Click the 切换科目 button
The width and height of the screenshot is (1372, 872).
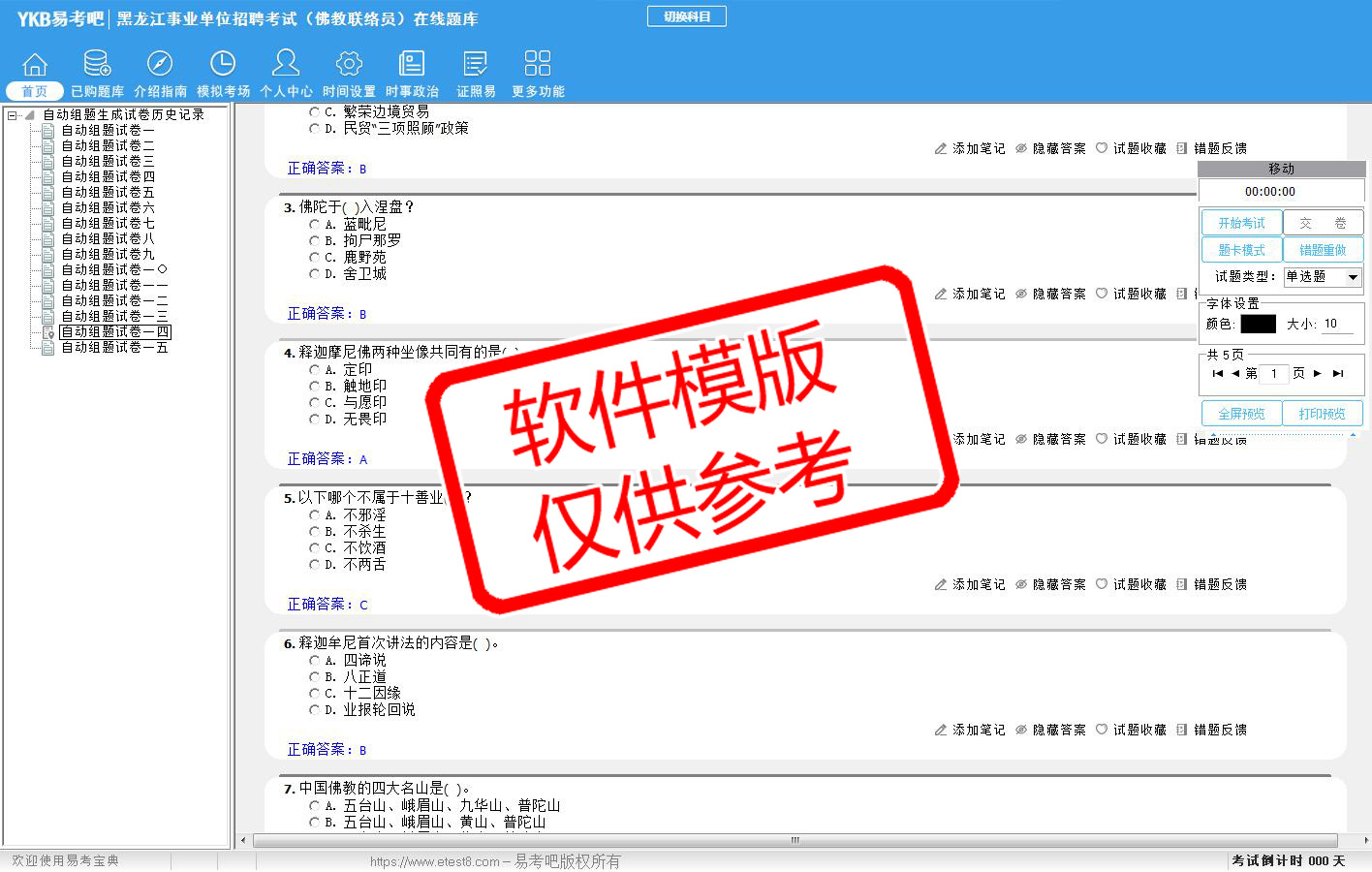tap(686, 16)
